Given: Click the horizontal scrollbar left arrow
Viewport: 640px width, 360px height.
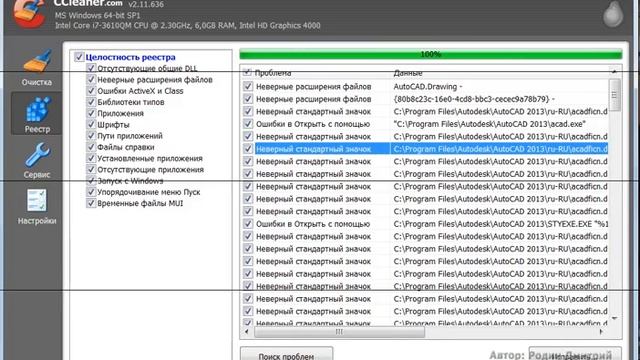Looking at the screenshot, I should (247, 332).
